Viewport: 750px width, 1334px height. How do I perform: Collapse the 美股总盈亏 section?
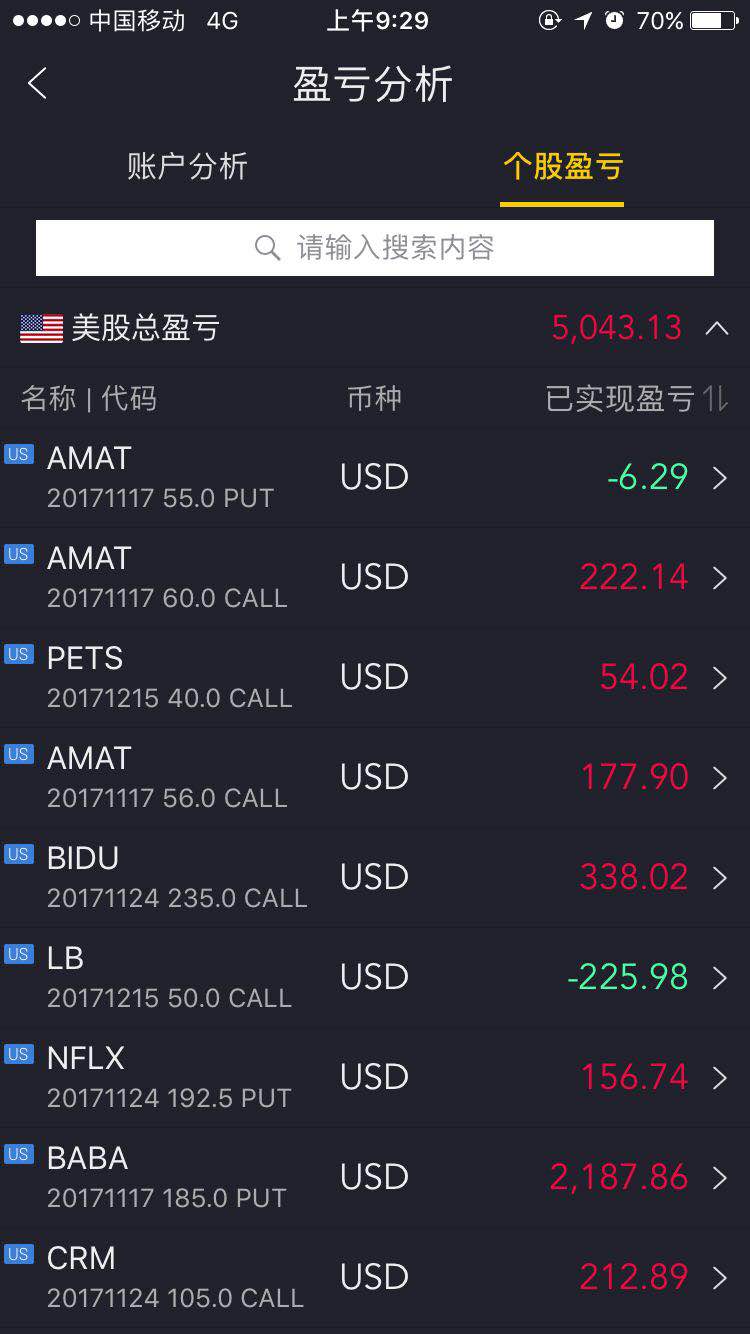717,328
